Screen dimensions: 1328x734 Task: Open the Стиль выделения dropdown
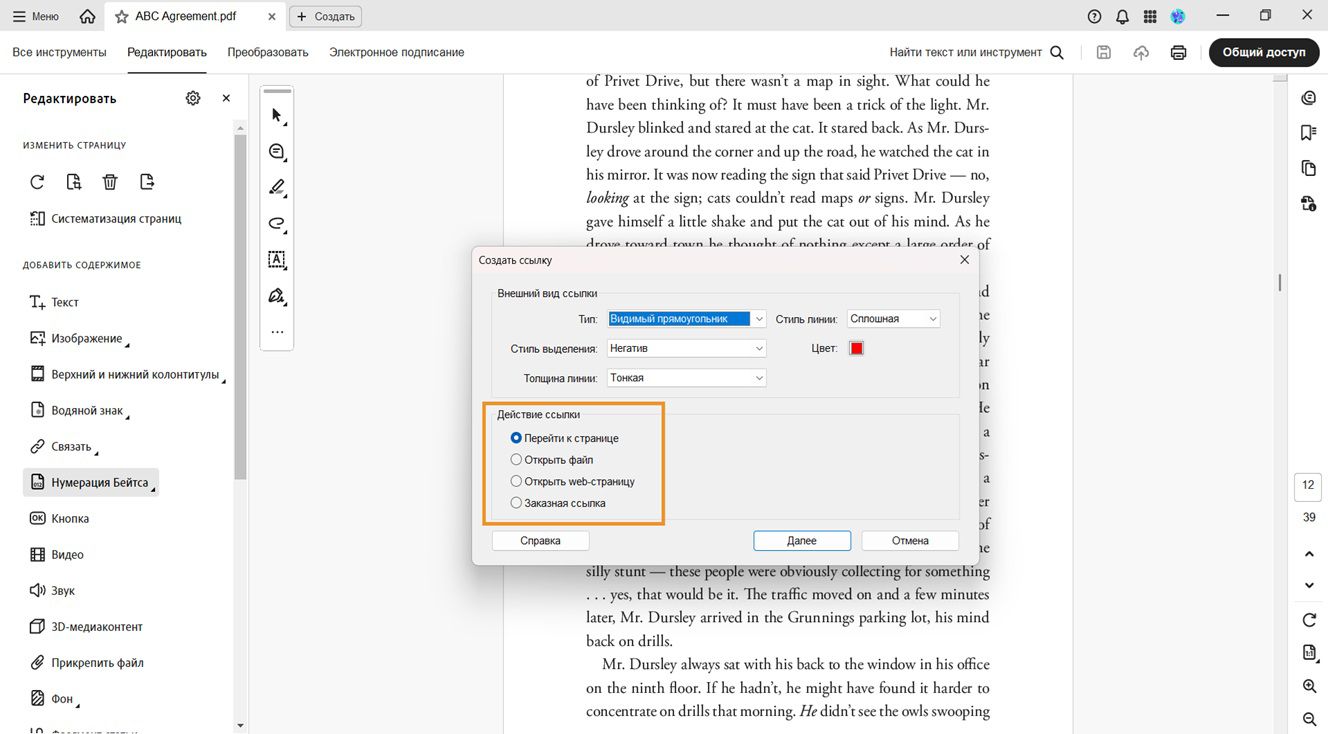pos(686,348)
